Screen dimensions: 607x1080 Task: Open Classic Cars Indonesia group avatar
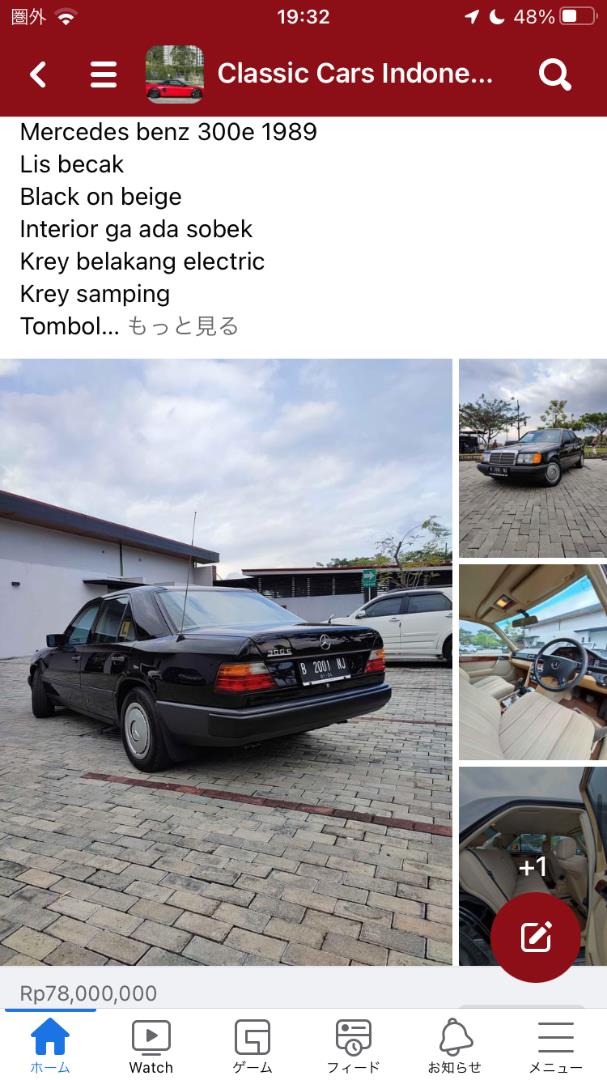tap(174, 74)
